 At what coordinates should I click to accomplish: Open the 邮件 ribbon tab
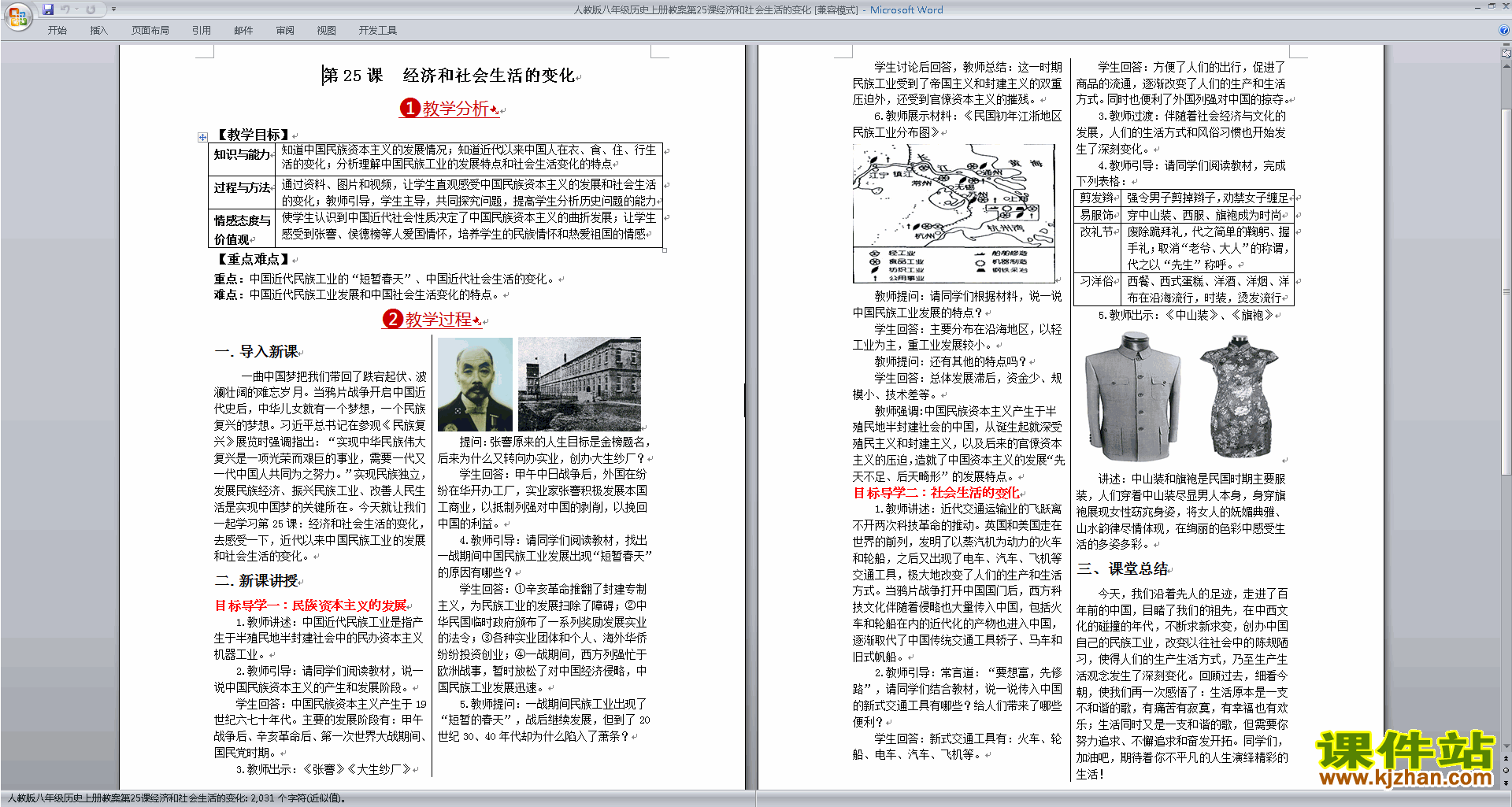click(243, 31)
